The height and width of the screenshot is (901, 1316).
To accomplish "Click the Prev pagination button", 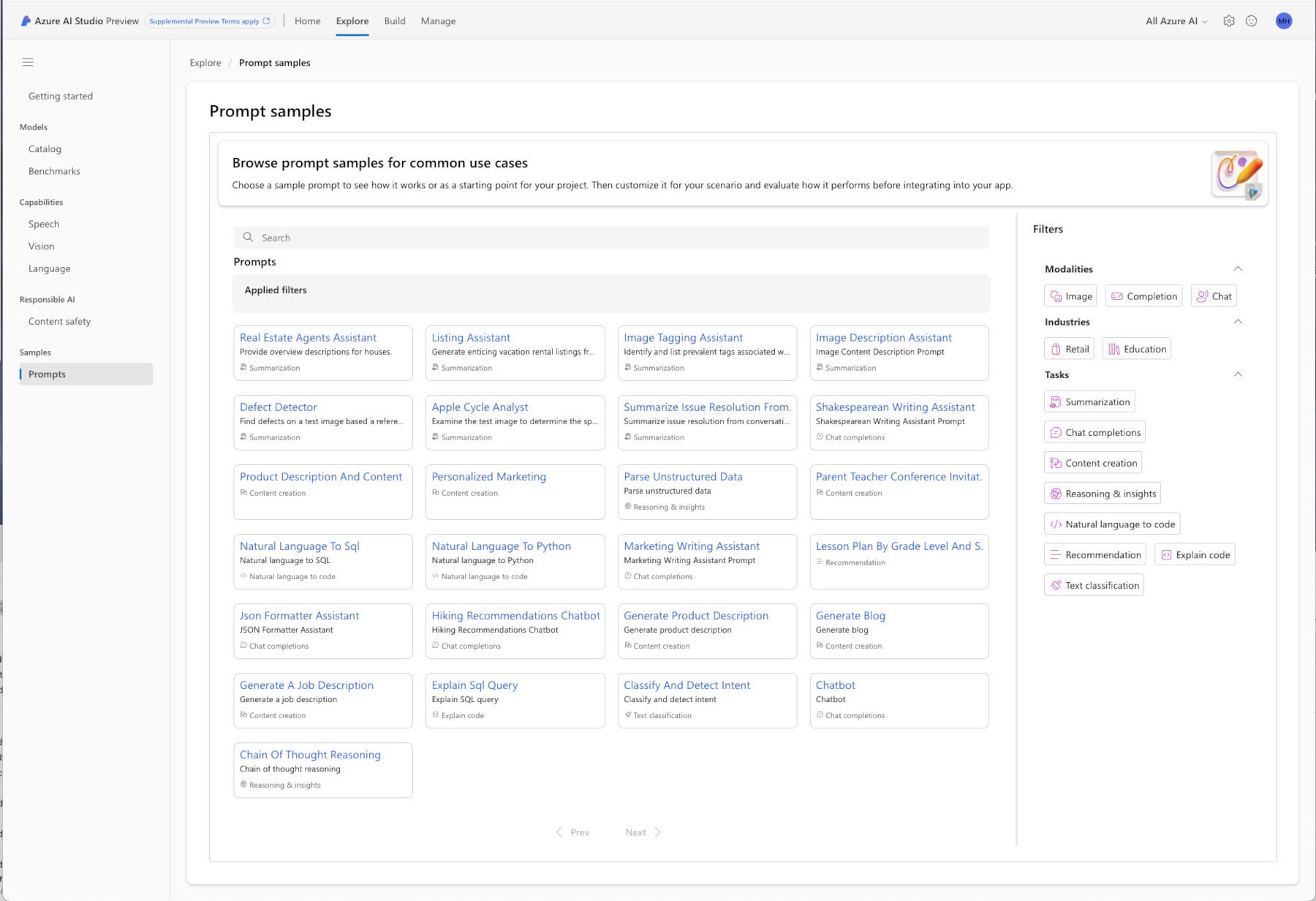I will pos(572,832).
